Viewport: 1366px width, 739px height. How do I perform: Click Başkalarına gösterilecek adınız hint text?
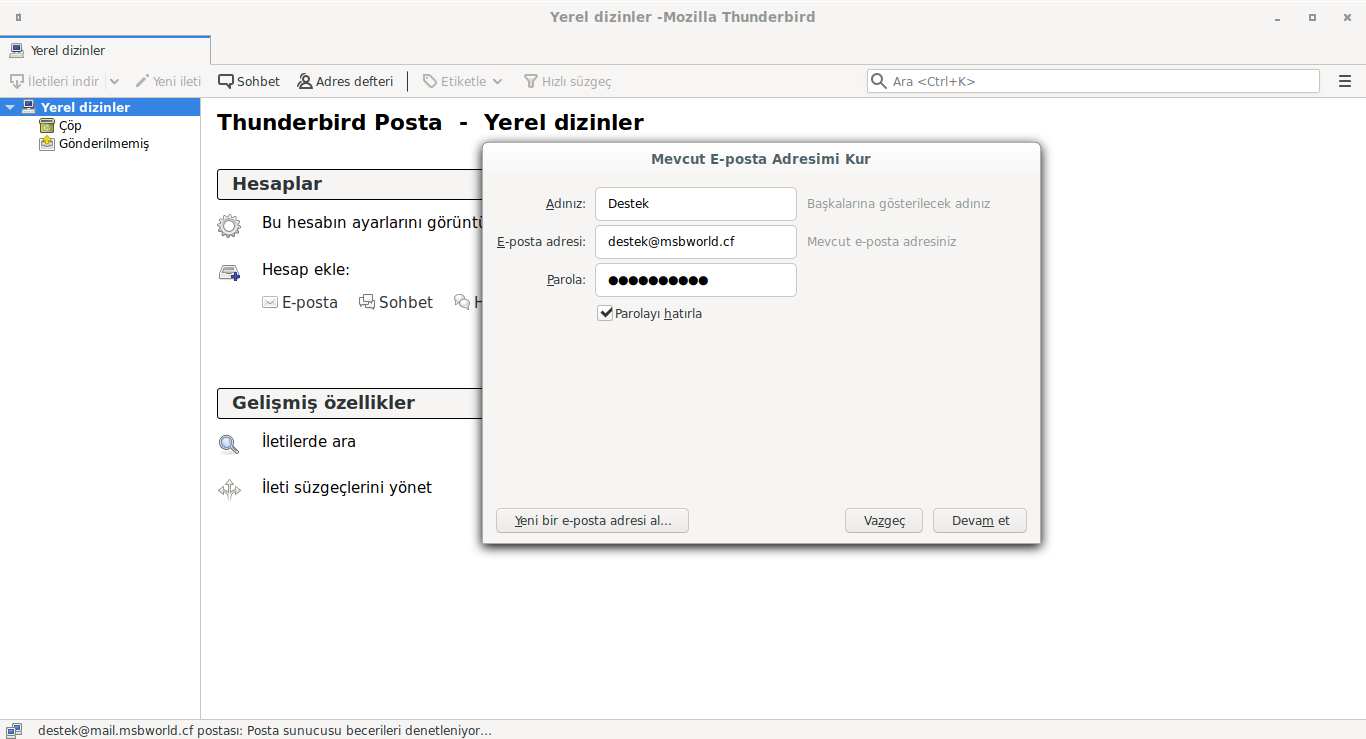(898, 204)
